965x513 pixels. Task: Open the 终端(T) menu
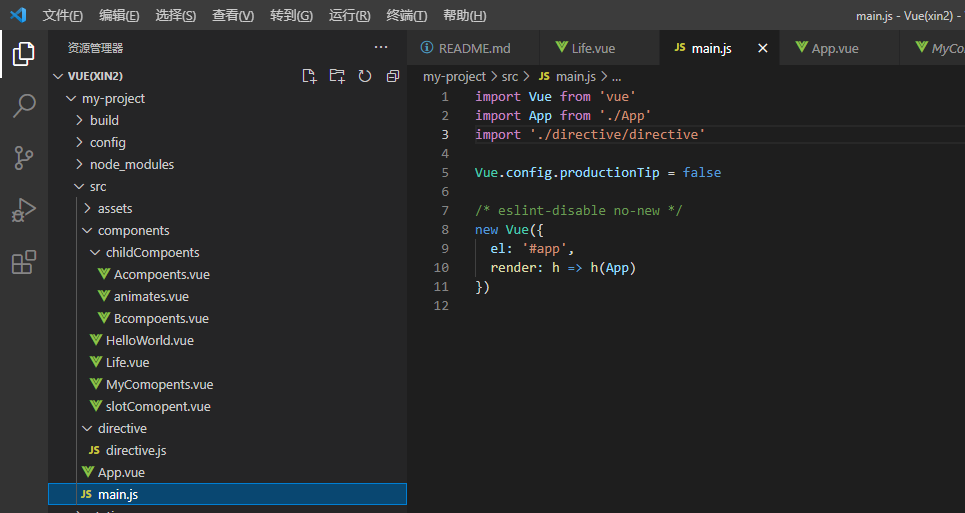click(x=407, y=15)
